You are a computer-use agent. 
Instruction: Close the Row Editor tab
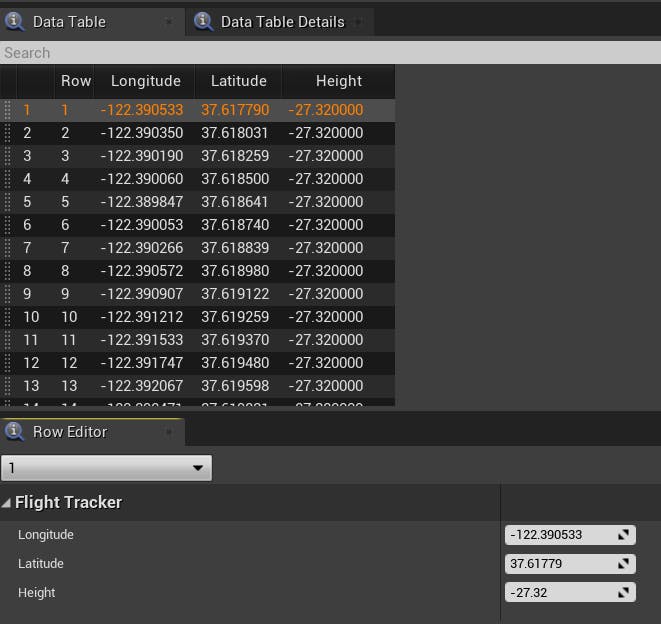(x=169, y=432)
